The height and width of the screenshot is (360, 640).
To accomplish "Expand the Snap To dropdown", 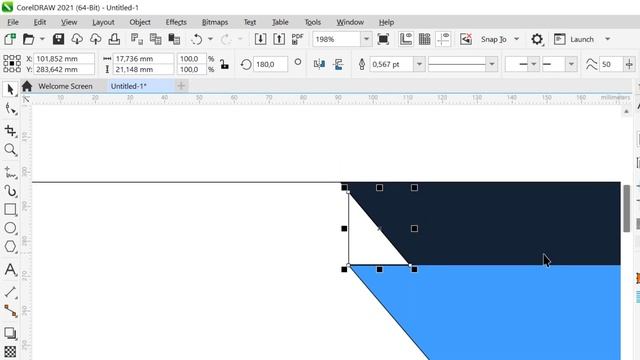I will coord(516,39).
